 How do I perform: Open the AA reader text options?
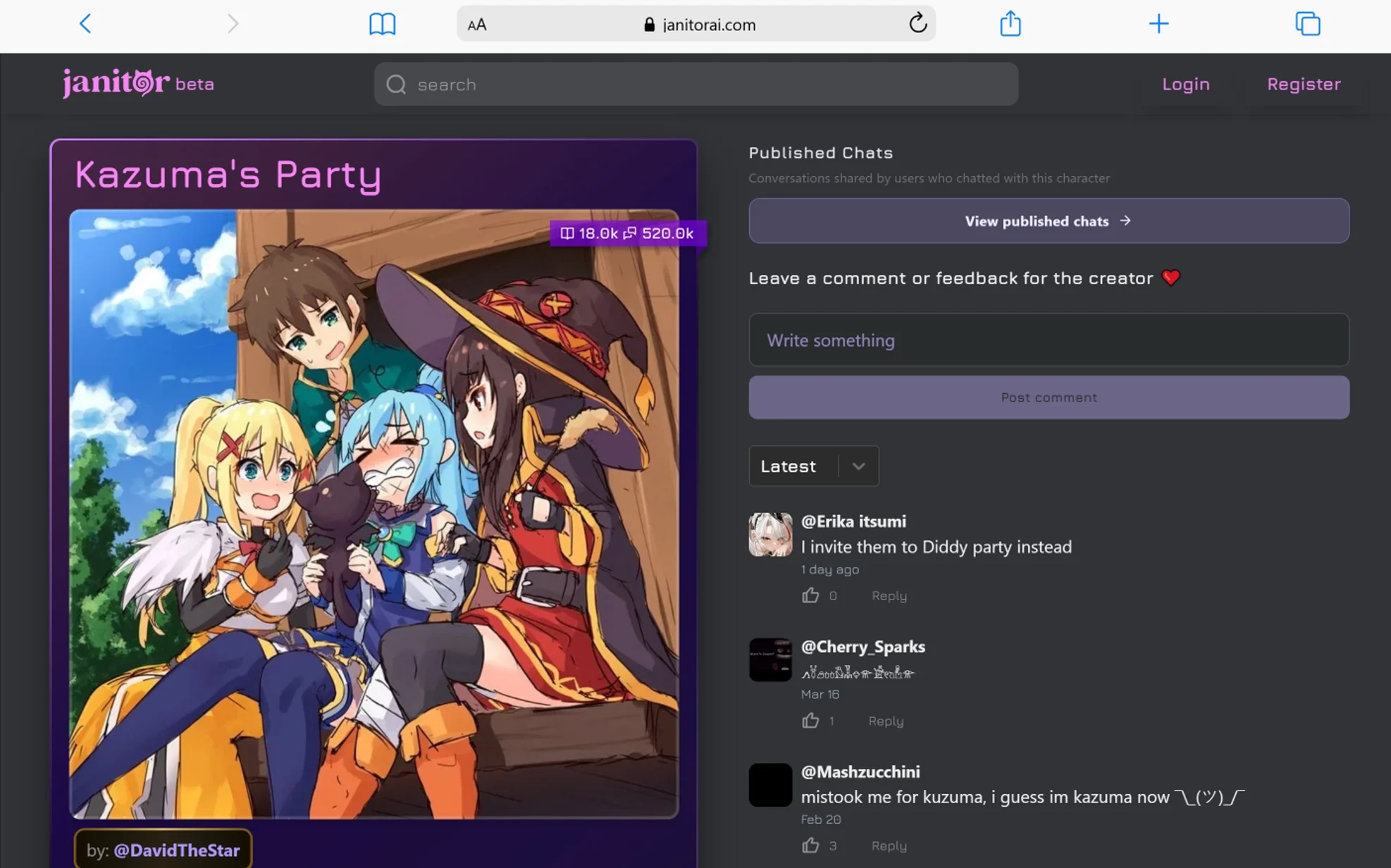click(477, 25)
